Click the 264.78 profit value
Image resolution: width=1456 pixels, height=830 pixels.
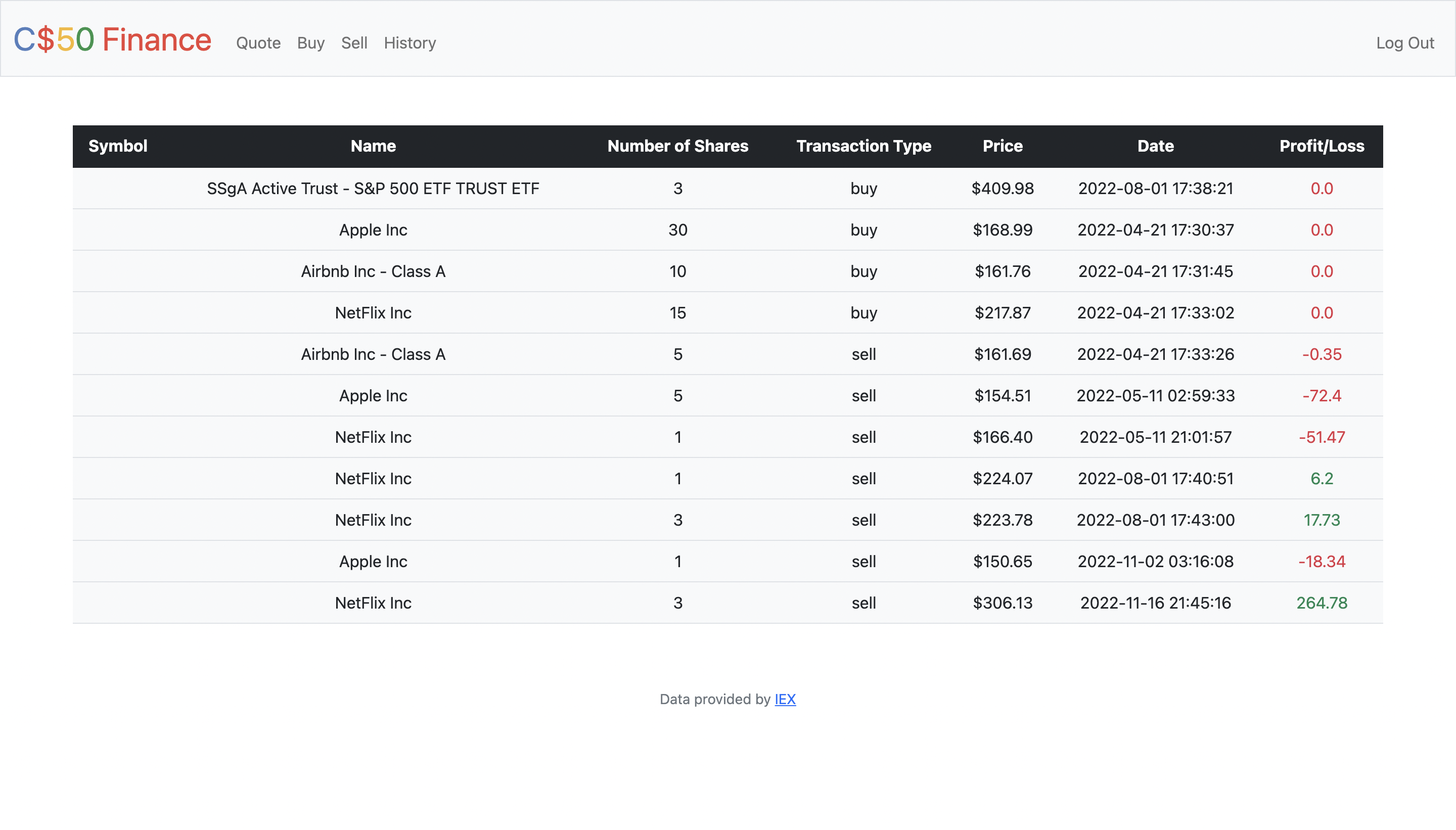[1322, 603]
